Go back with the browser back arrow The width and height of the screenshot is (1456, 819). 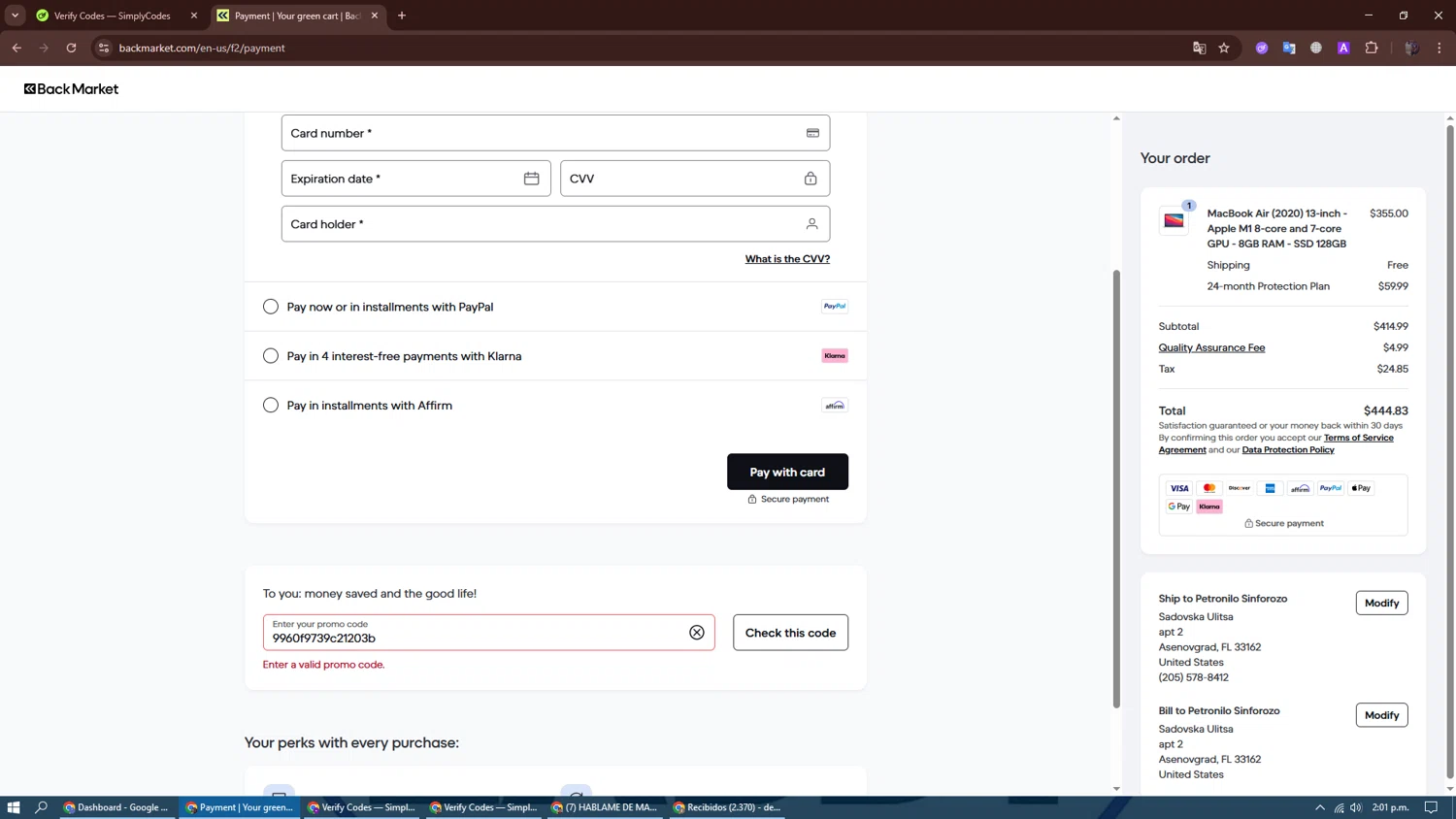[x=17, y=48]
